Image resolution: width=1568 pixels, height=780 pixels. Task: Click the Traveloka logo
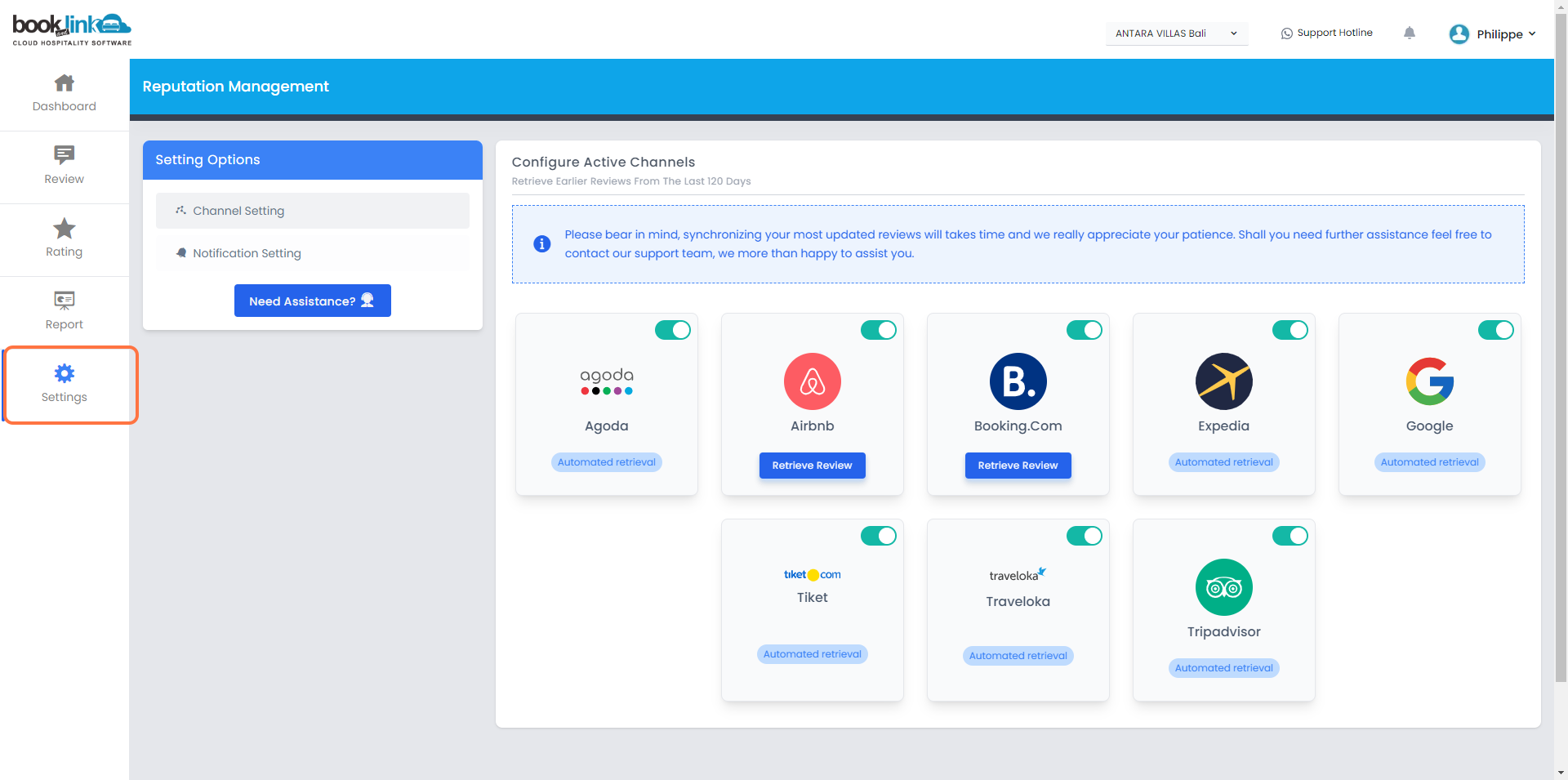(1018, 575)
